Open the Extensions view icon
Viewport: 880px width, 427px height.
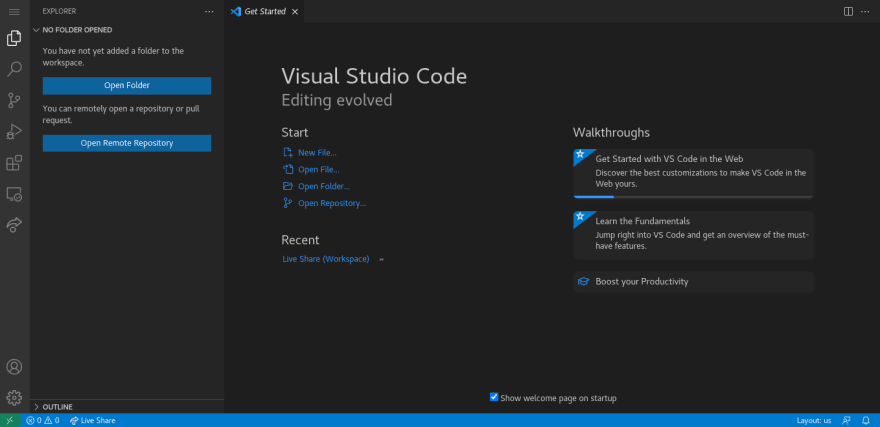coord(14,163)
